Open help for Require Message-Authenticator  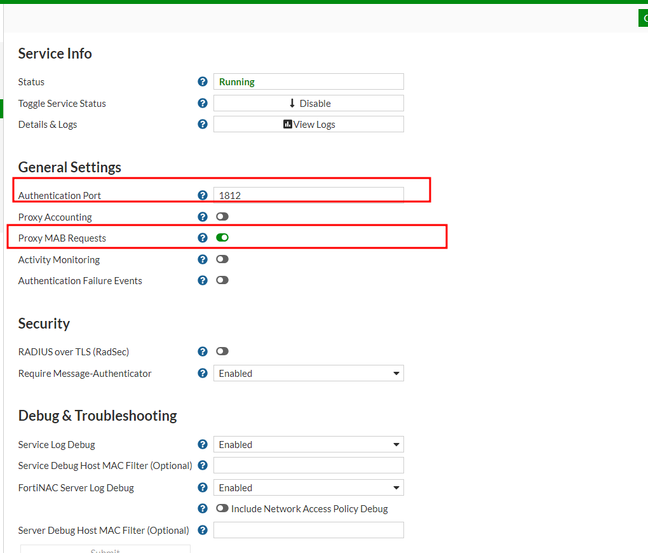click(x=203, y=374)
